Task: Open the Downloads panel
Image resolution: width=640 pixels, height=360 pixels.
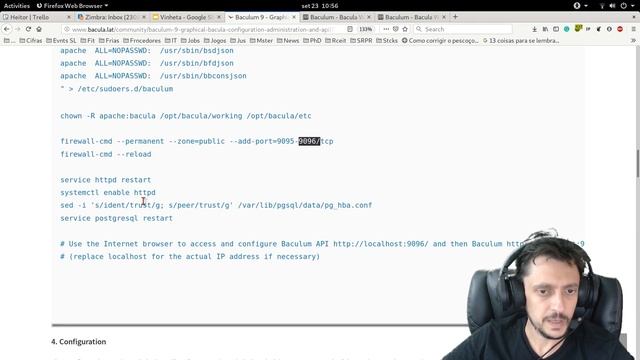Action: (534, 29)
